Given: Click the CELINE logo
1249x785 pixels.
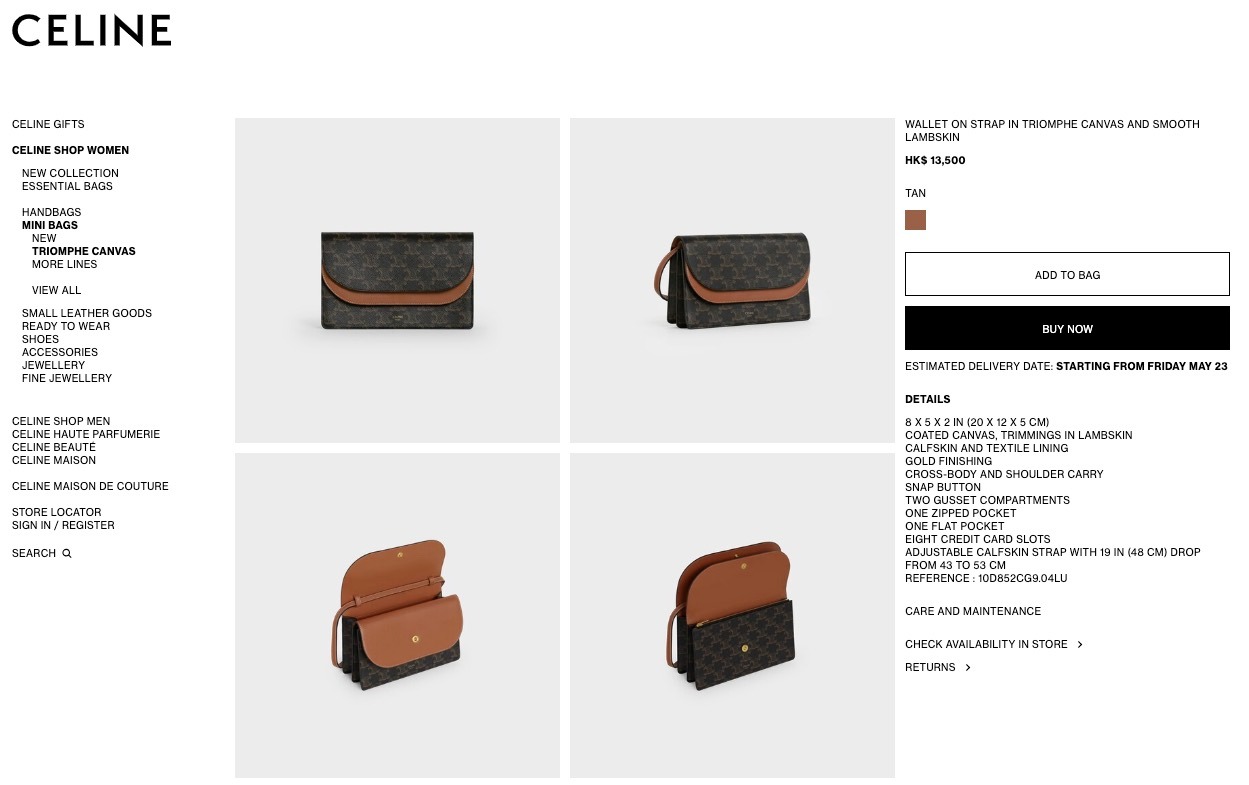Looking at the screenshot, I should 91,30.
